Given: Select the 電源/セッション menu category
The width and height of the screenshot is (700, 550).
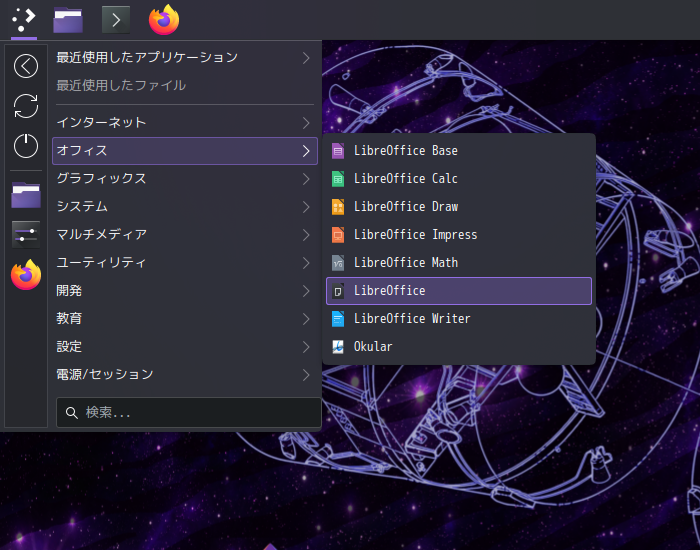Looking at the screenshot, I should click(185, 375).
